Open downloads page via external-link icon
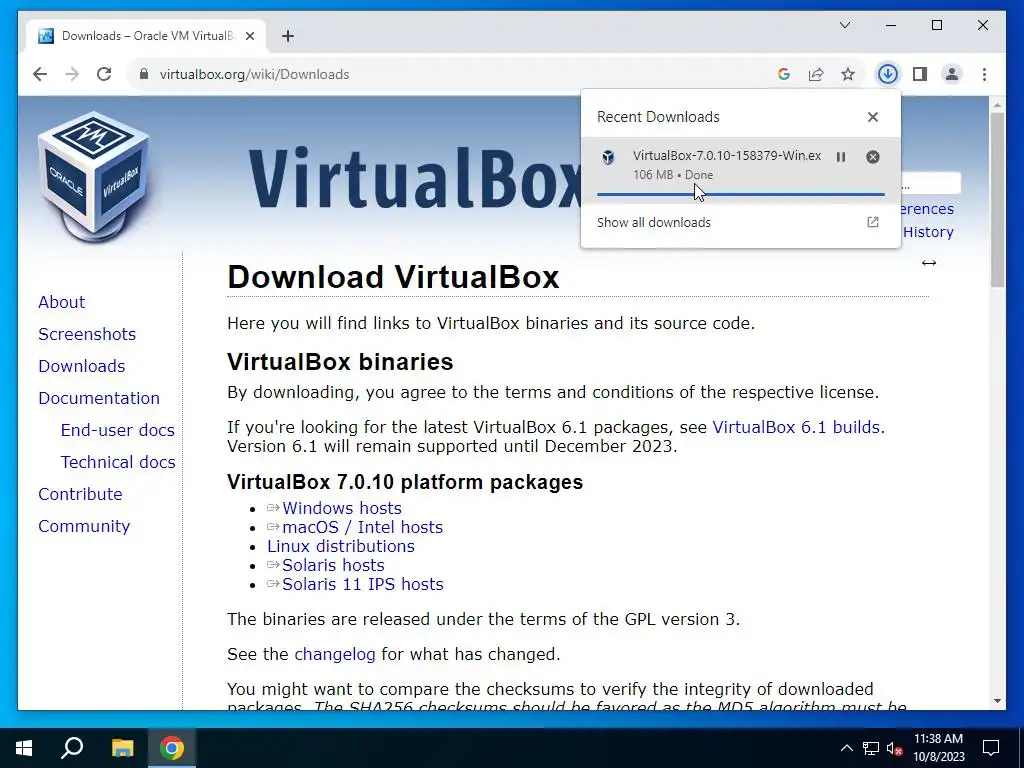The height and width of the screenshot is (768, 1024). click(x=872, y=222)
